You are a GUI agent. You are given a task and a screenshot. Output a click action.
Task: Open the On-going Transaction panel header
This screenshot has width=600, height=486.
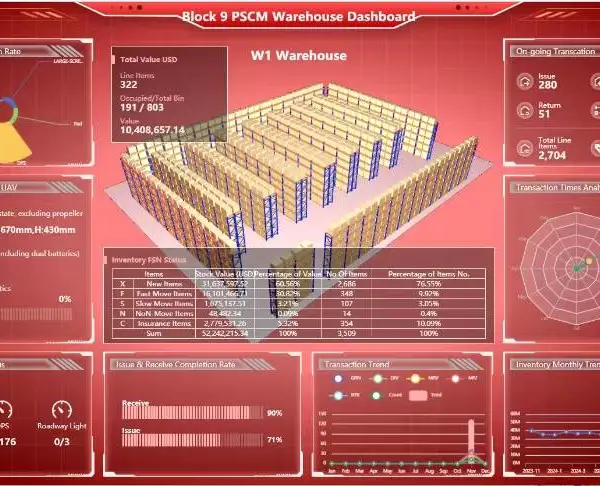pyautogui.click(x=555, y=51)
